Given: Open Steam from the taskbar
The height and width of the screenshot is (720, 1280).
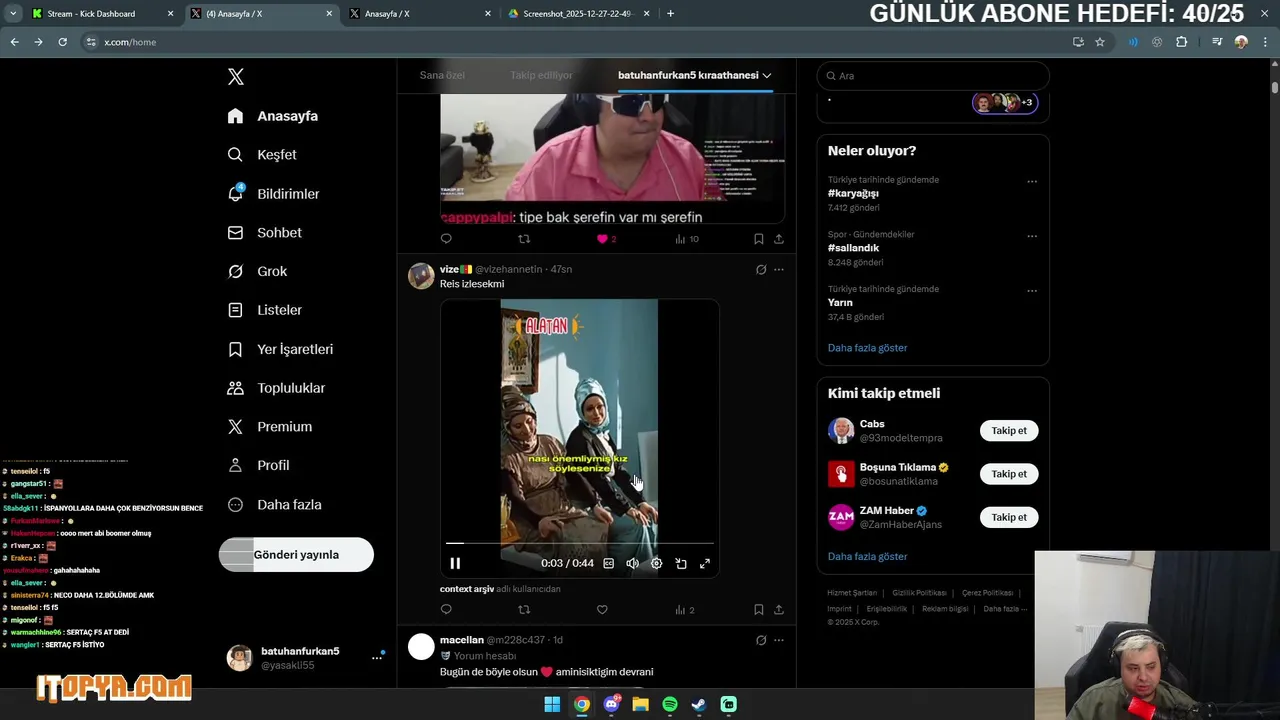Looking at the screenshot, I should coord(699,705).
